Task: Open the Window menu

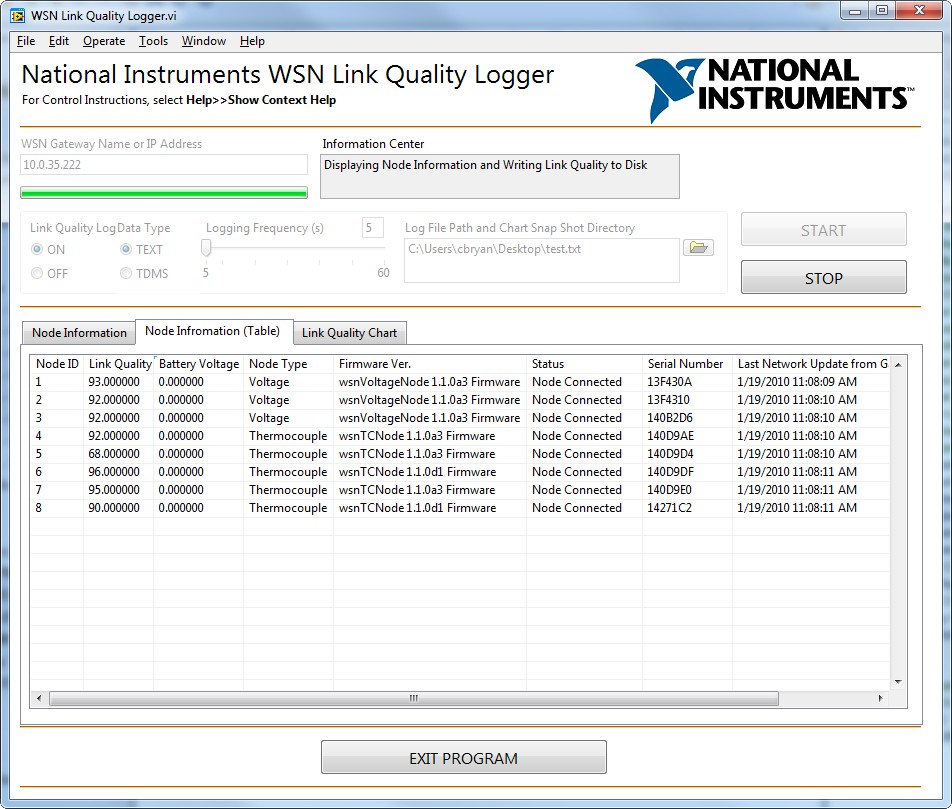Action: [x=203, y=41]
